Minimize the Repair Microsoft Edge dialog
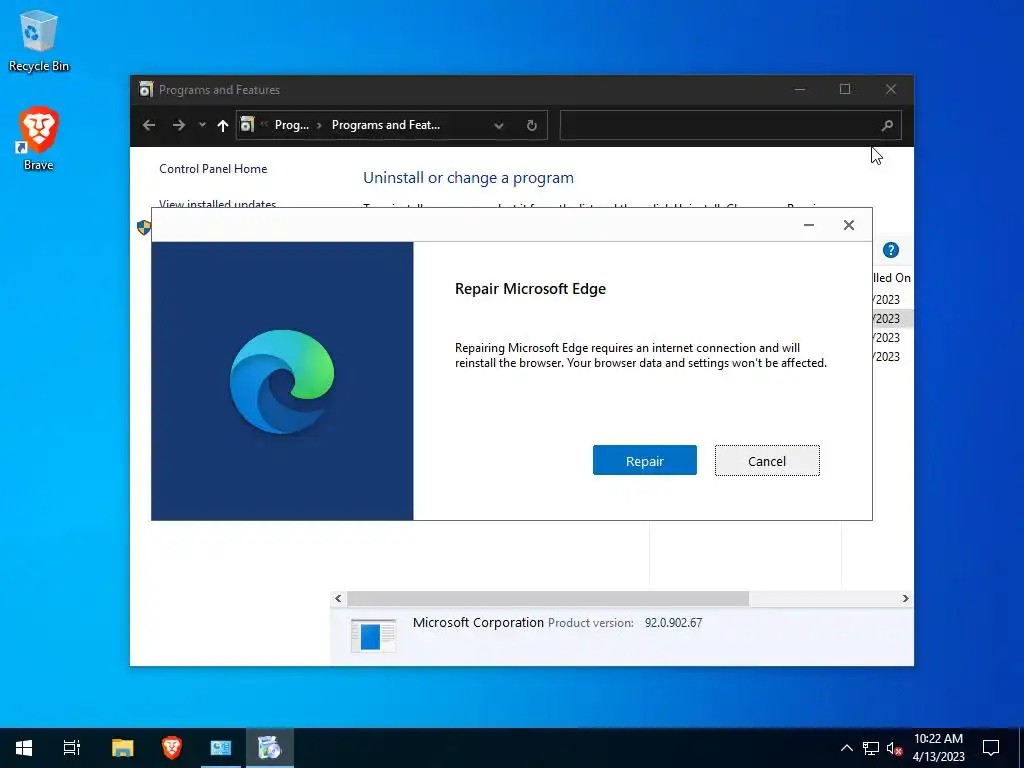 tap(808, 225)
